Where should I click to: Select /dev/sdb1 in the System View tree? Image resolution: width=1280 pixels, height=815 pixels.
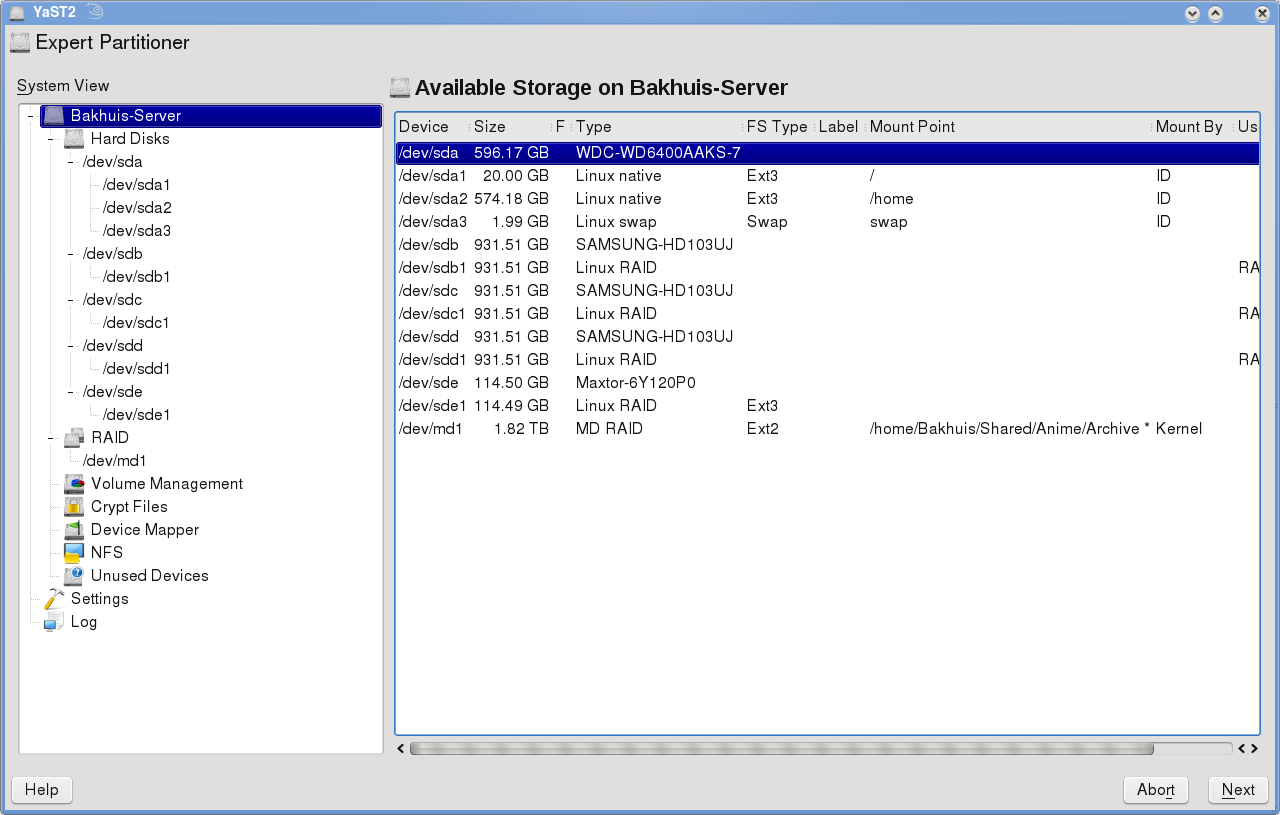click(x=137, y=277)
